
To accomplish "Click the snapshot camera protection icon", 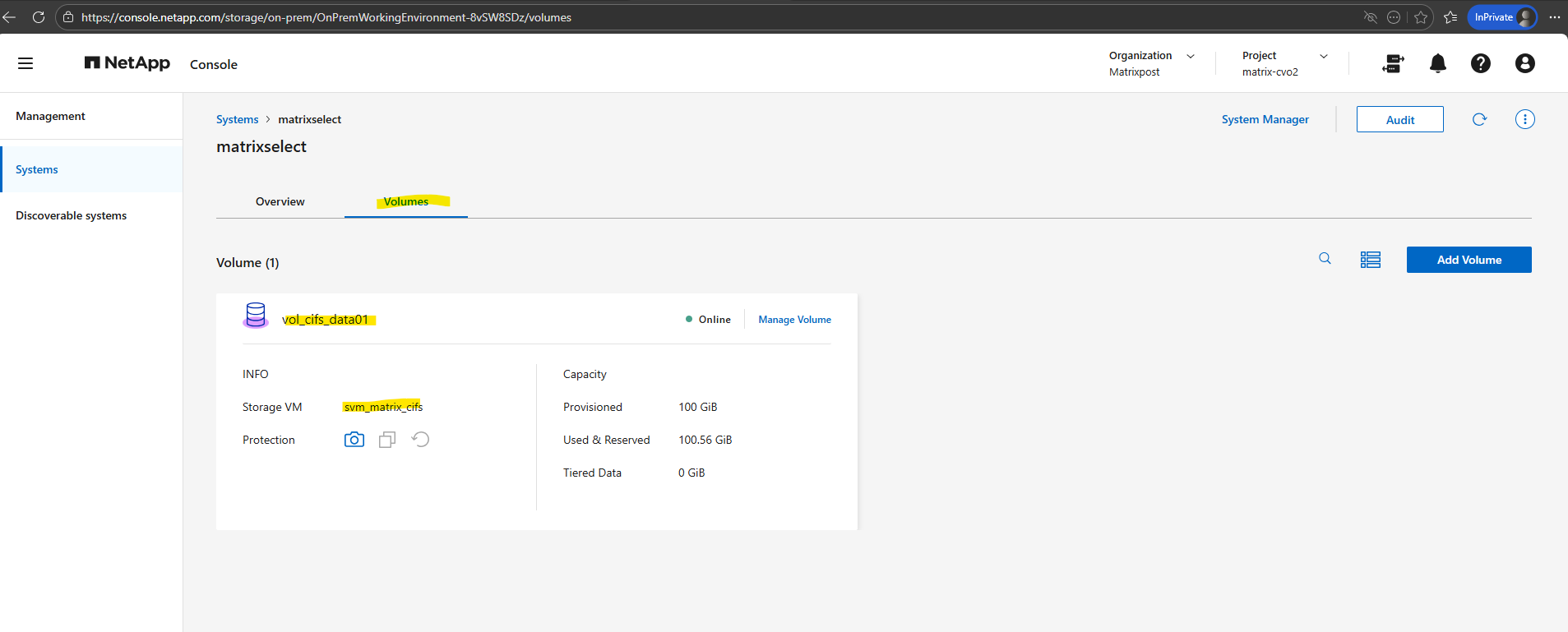I will point(354,440).
